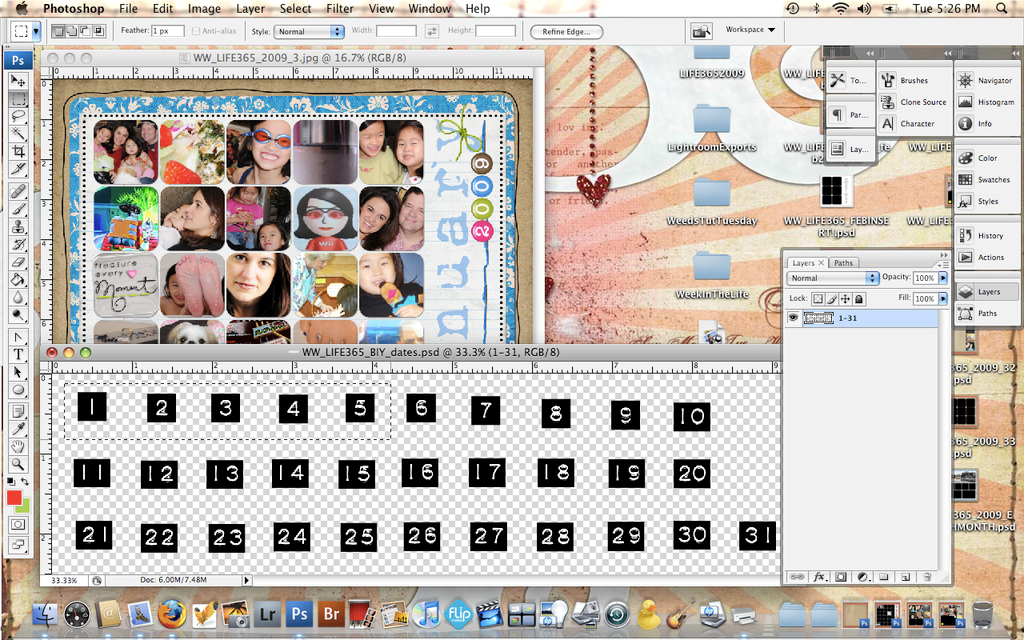
Task: Choose the Horizontal Type tool
Action: [18, 354]
